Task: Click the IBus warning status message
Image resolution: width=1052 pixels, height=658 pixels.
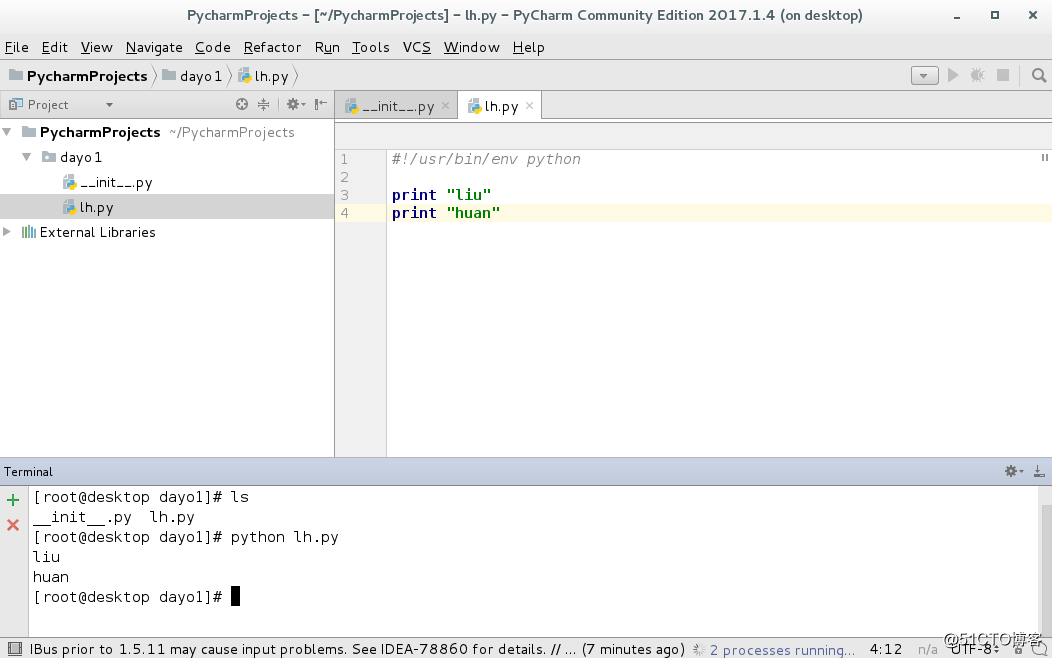Action: 357,649
